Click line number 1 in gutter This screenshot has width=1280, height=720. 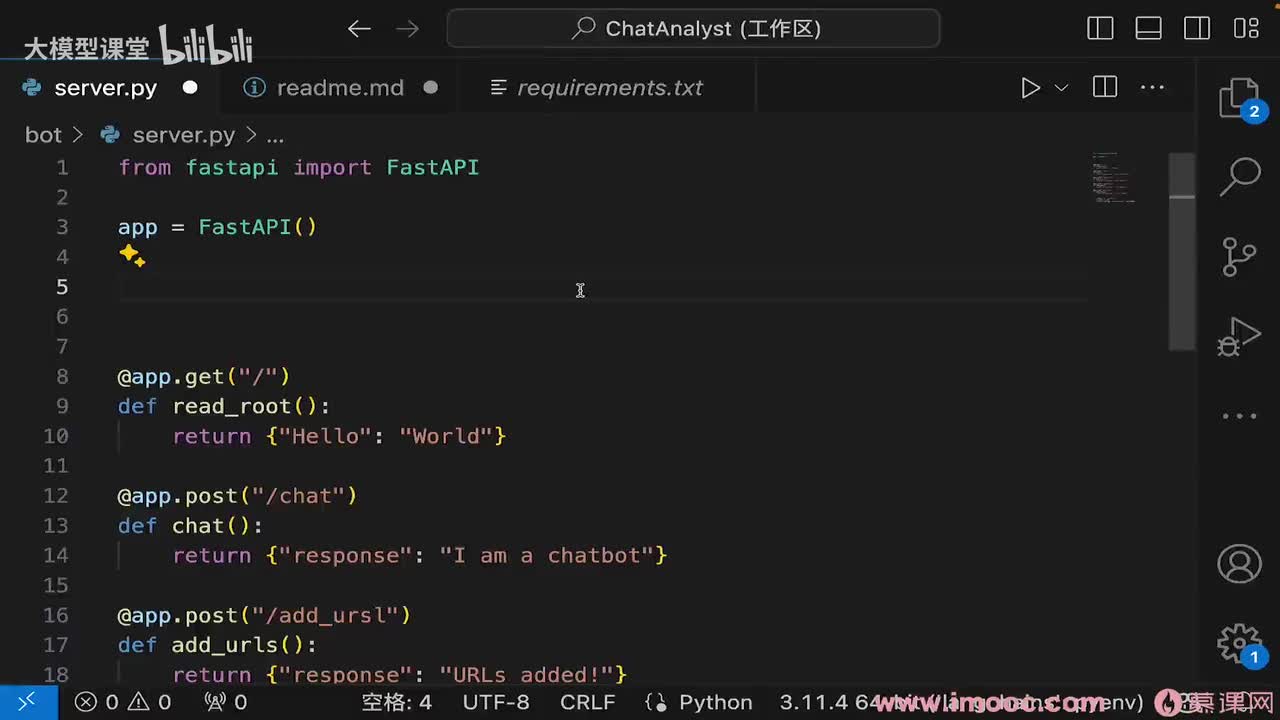point(63,167)
